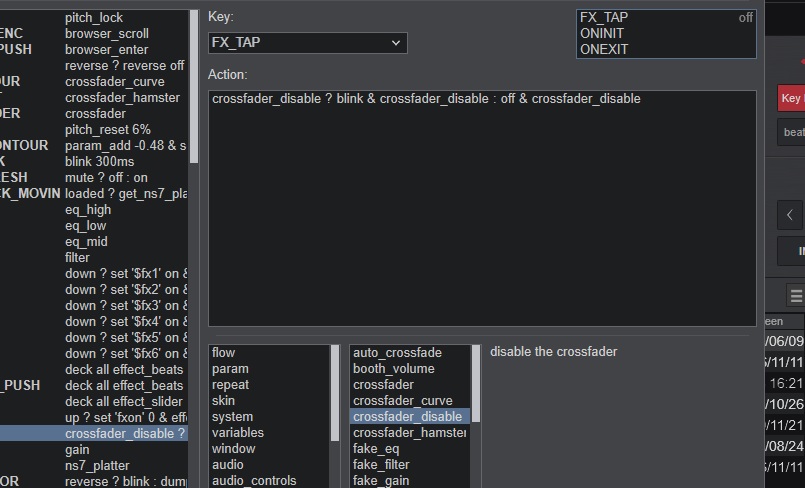This screenshot has width=805, height=488.
Task: Click the dropdown arrow beside FX_TAP
Action: click(396, 43)
